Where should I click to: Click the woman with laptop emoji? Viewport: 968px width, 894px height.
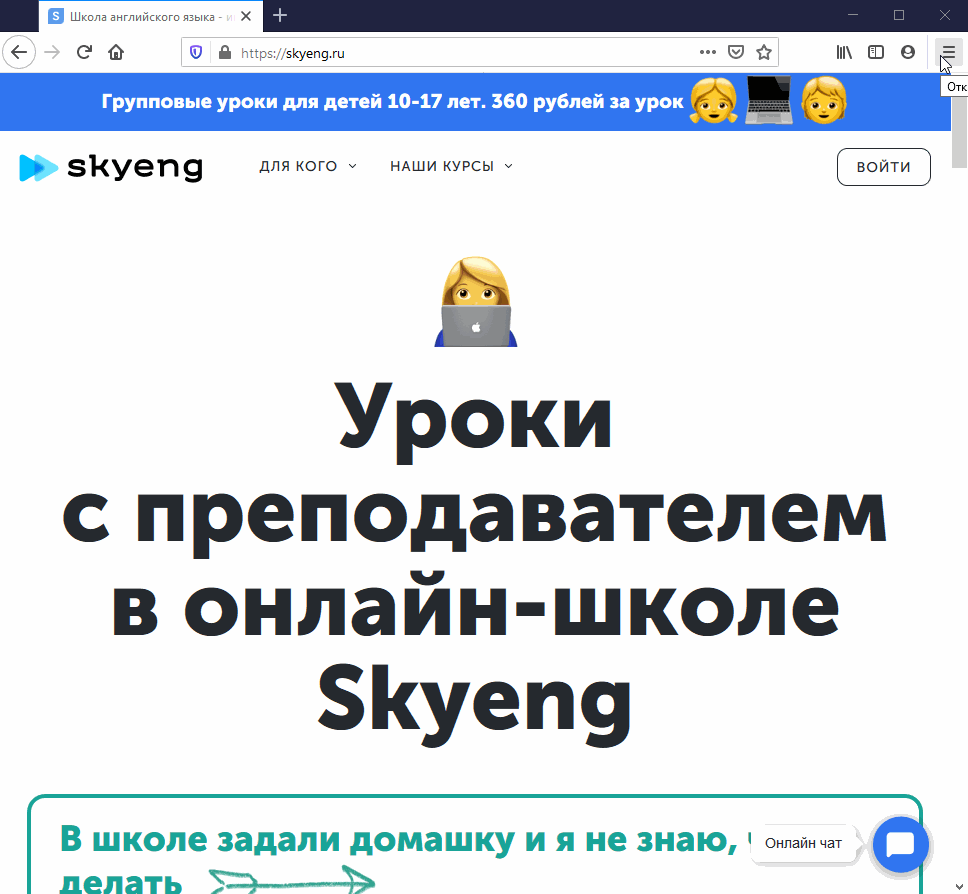[475, 301]
